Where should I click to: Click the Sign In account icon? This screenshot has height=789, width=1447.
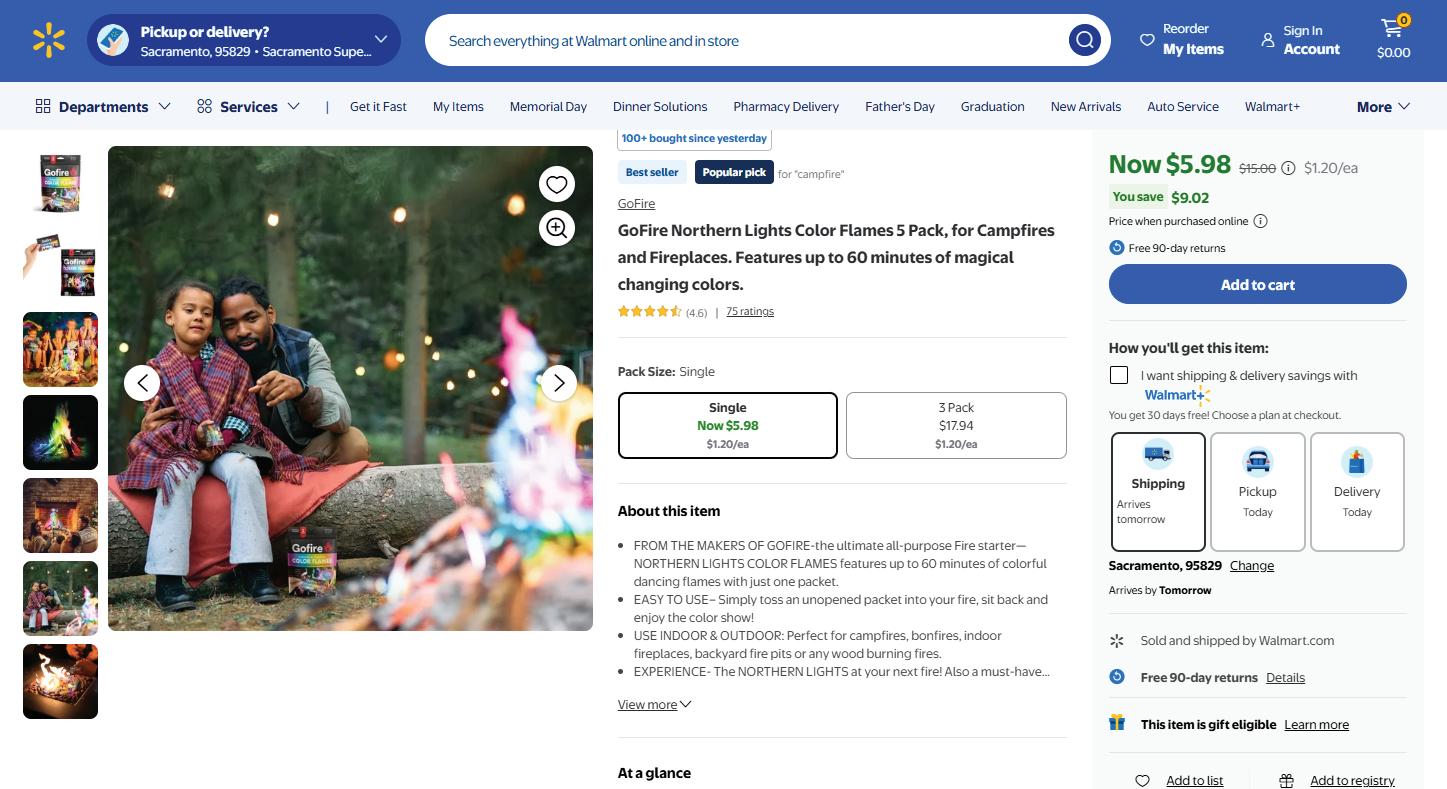1268,40
